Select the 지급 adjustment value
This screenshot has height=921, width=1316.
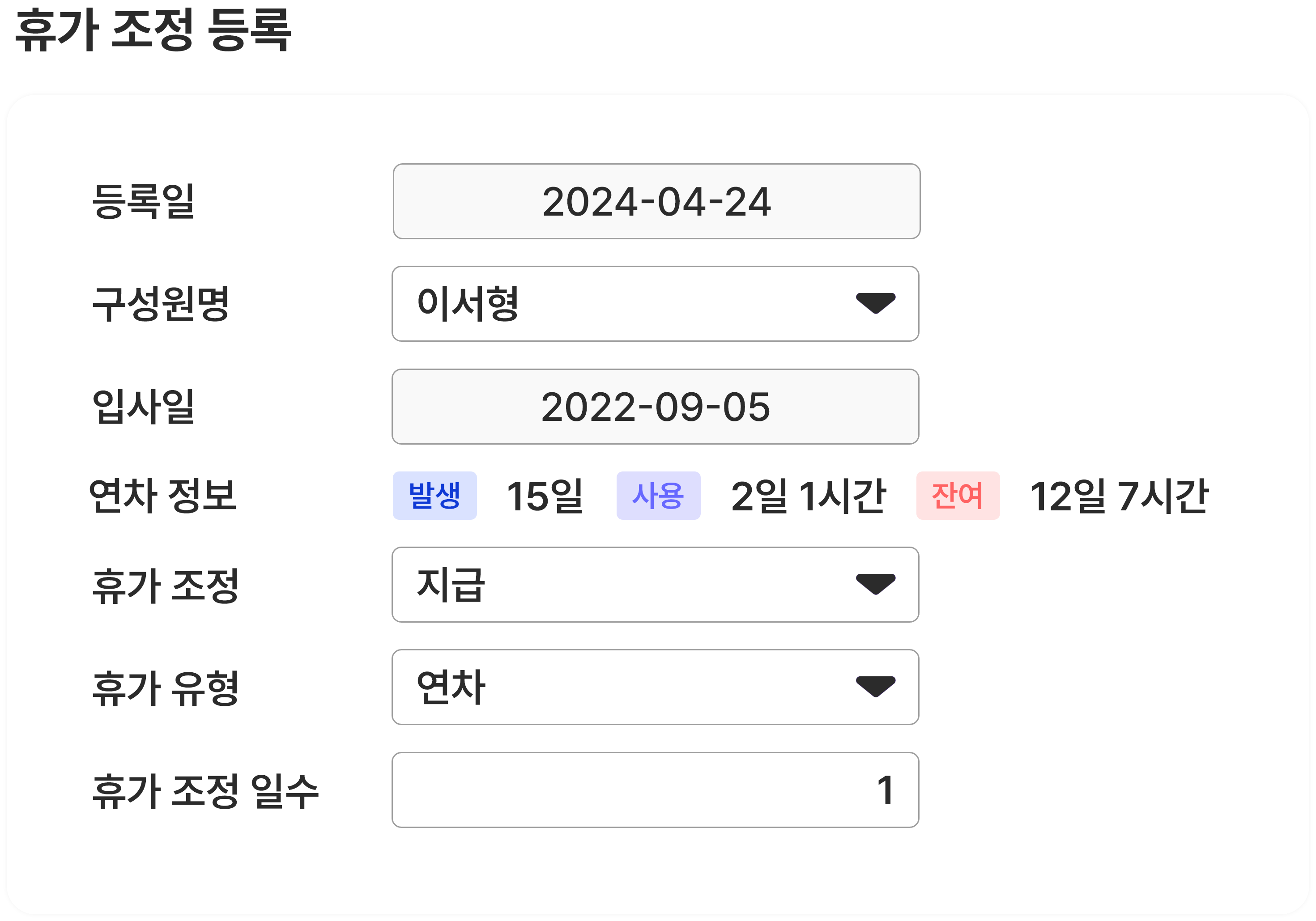tap(451, 585)
